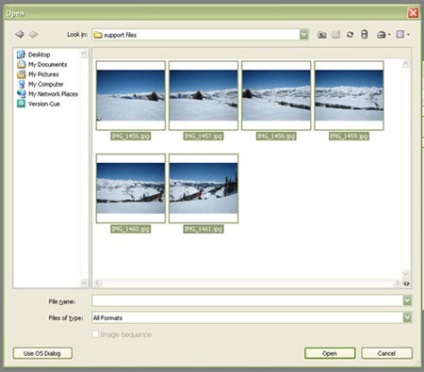Select the IMG_1461.jpg thumbnail
The image size is (424, 372).
pos(203,188)
